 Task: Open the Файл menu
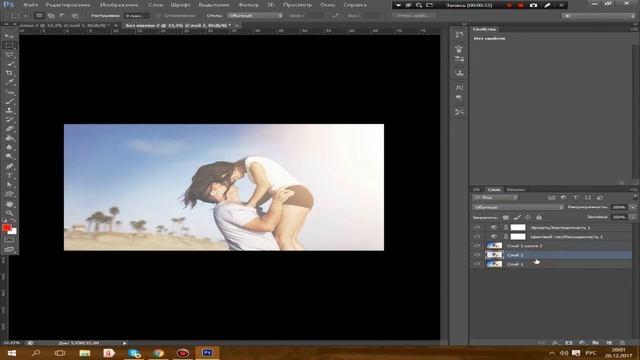pyautogui.click(x=31, y=5)
